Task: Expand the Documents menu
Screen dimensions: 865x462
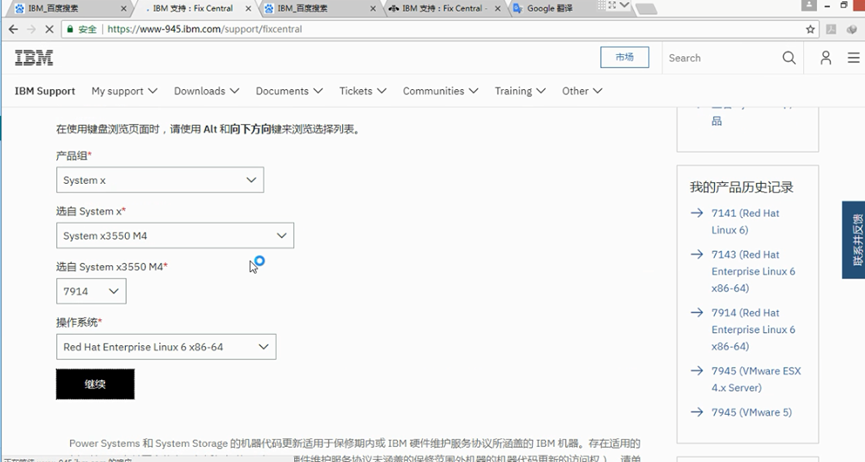Action: (x=289, y=91)
